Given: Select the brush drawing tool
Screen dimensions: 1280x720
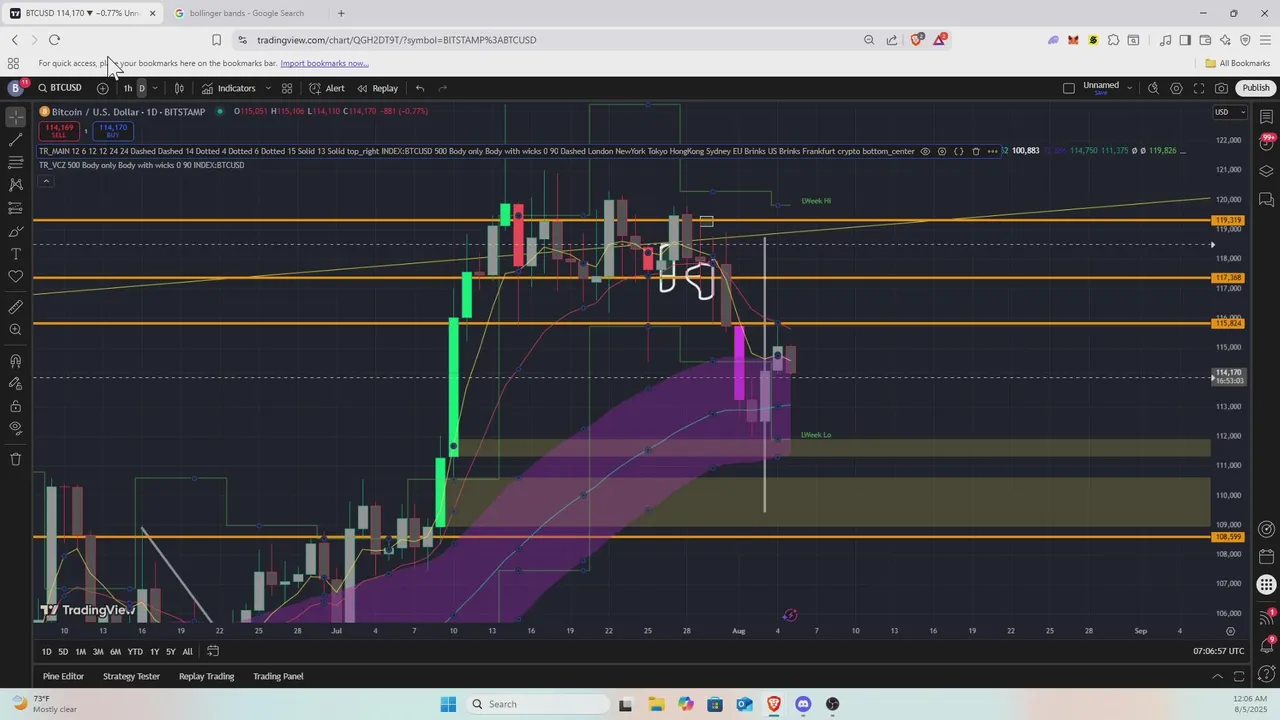Looking at the screenshot, I should (15, 231).
